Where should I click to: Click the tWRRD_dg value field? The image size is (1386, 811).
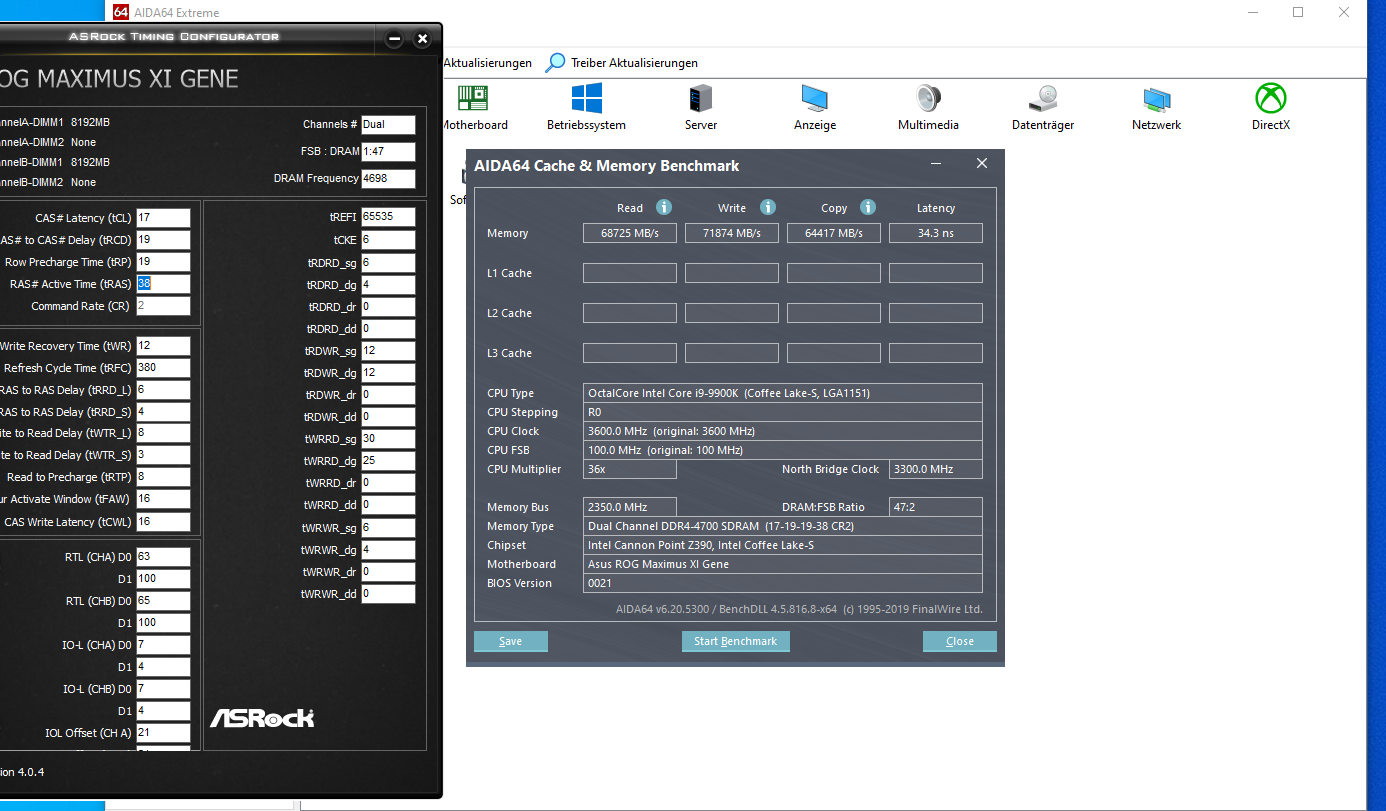388,461
